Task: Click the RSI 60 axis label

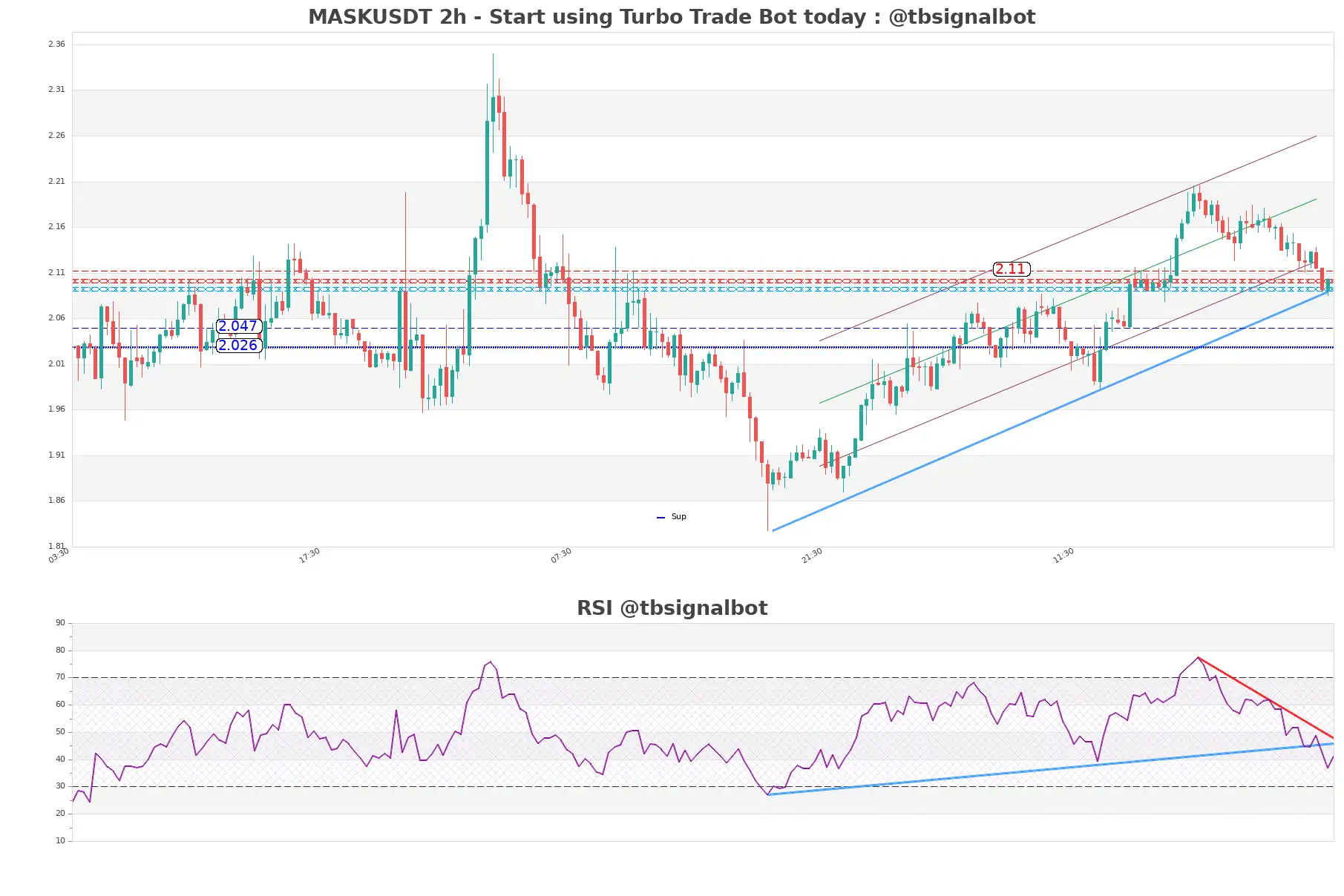Action: 60,705
